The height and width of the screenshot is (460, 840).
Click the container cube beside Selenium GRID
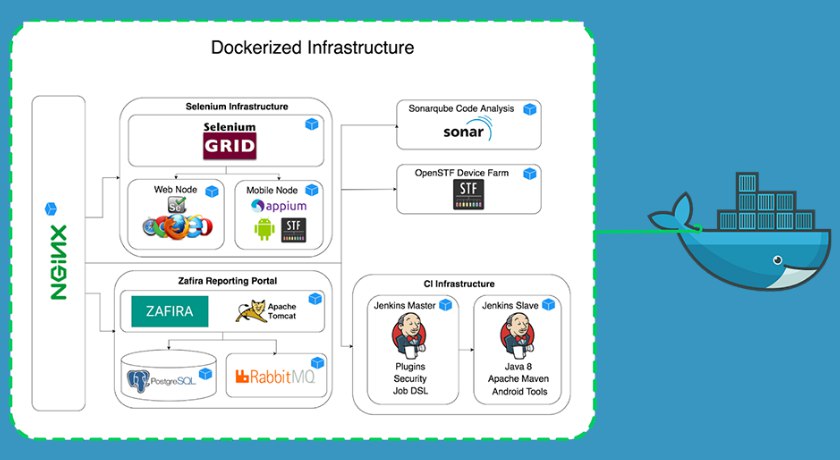[312, 124]
